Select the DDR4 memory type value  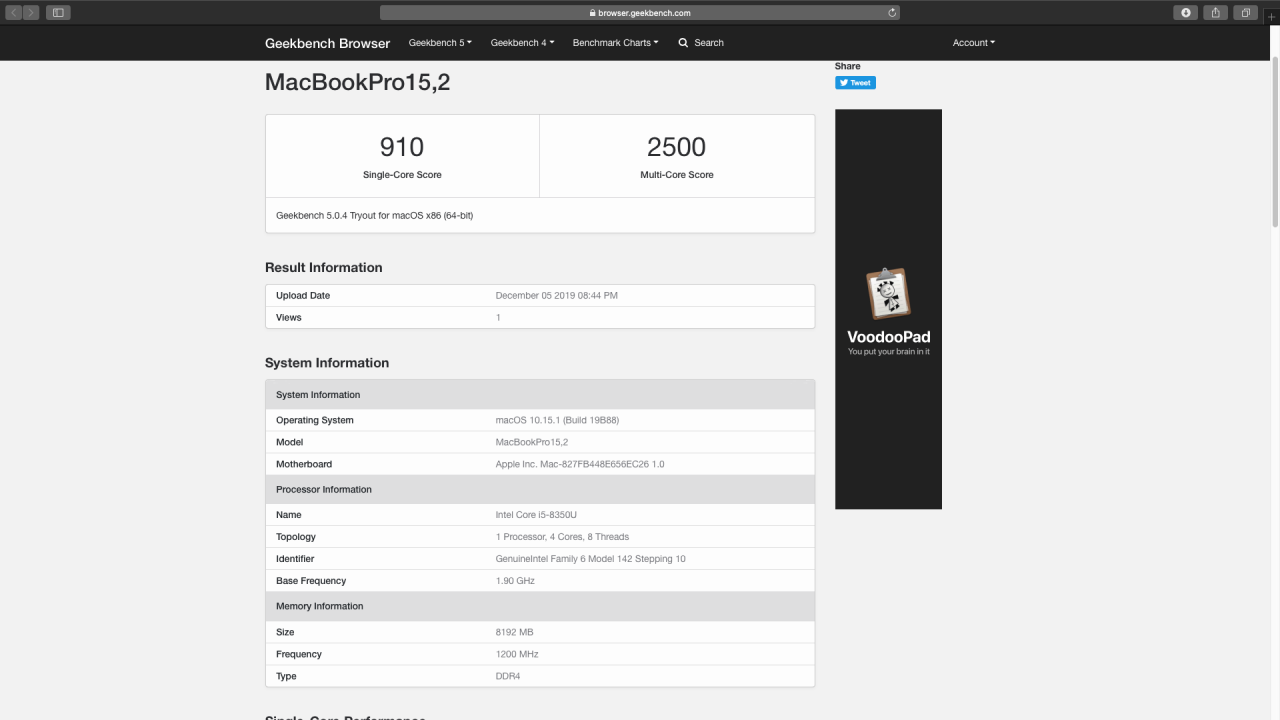(x=508, y=676)
